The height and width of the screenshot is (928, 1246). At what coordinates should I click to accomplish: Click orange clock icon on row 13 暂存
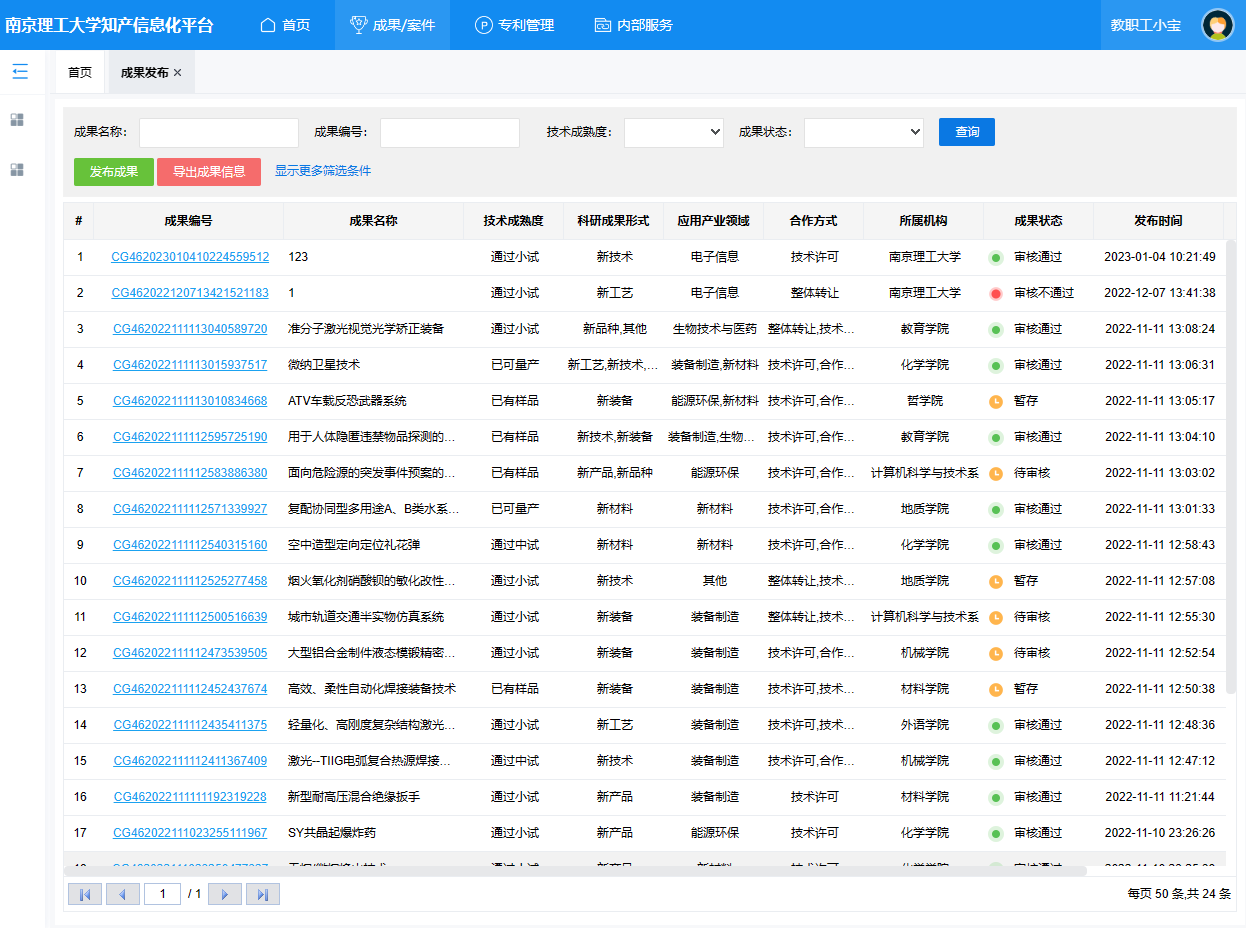tap(996, 690)
